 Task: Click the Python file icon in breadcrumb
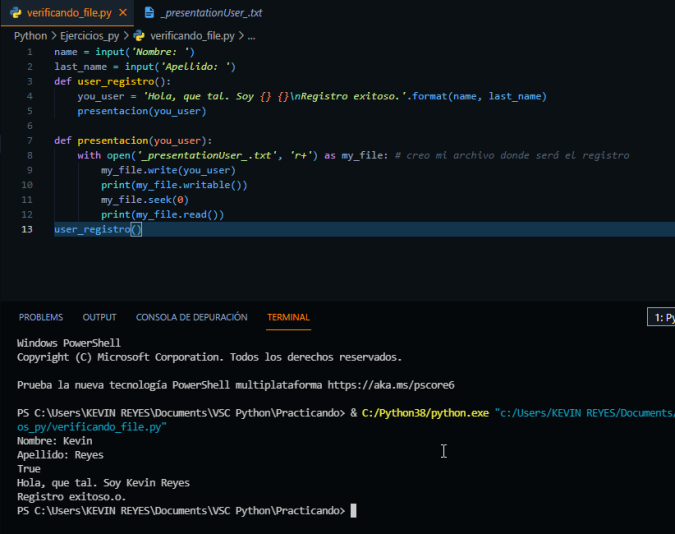click(x=139, y=35)
